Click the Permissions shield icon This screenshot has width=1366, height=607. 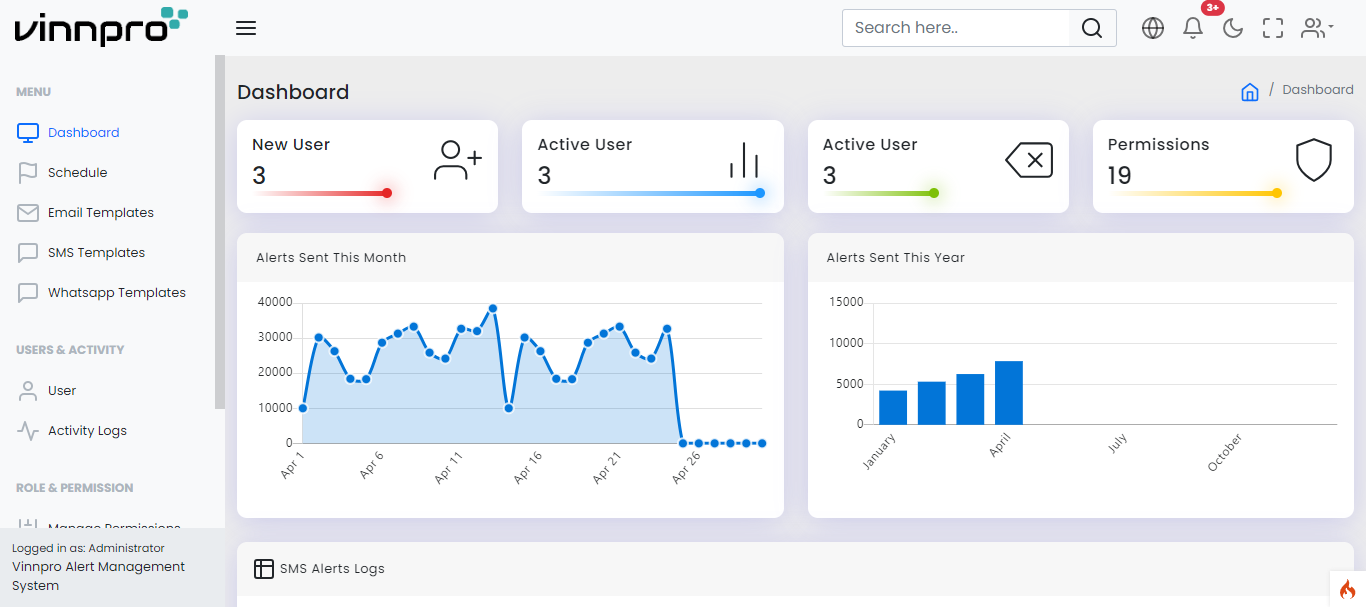click(x=1314, y=160)
